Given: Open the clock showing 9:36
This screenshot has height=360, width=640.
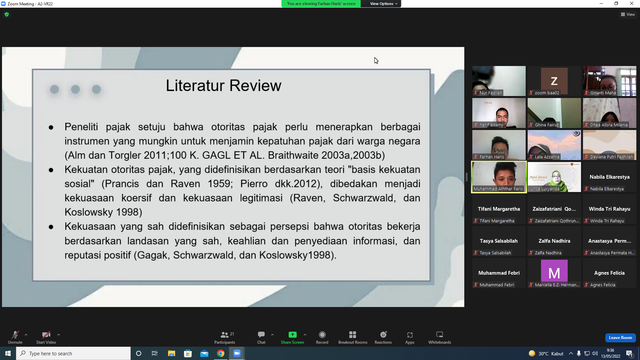Looking at the screenshot, I should [x=611, y=353].
